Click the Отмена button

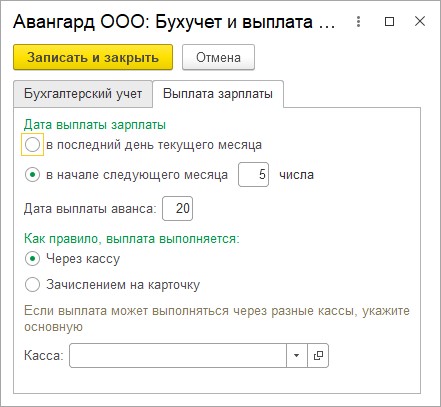[218, 57]
